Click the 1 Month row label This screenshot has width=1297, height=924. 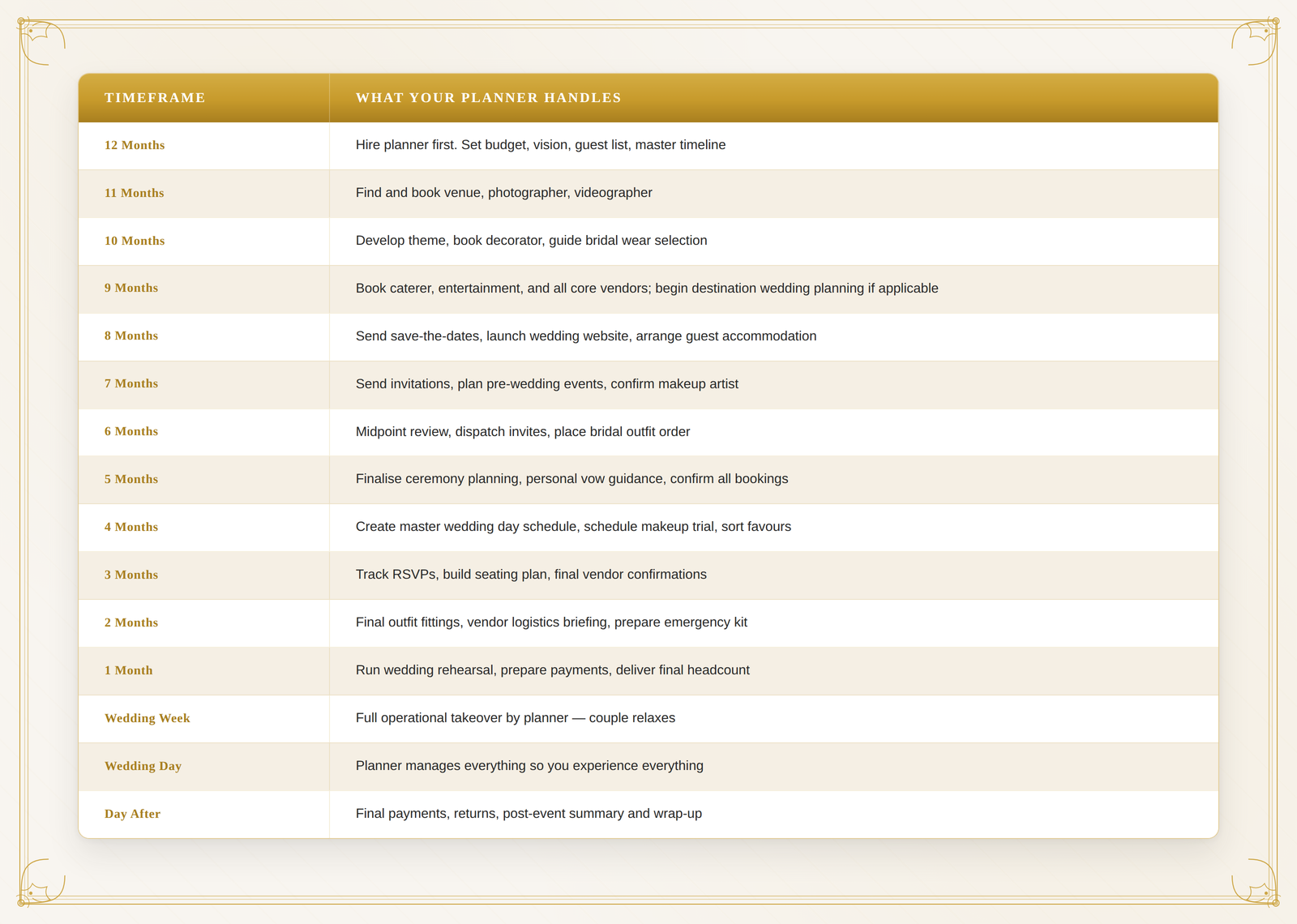[x=128, y=670]
